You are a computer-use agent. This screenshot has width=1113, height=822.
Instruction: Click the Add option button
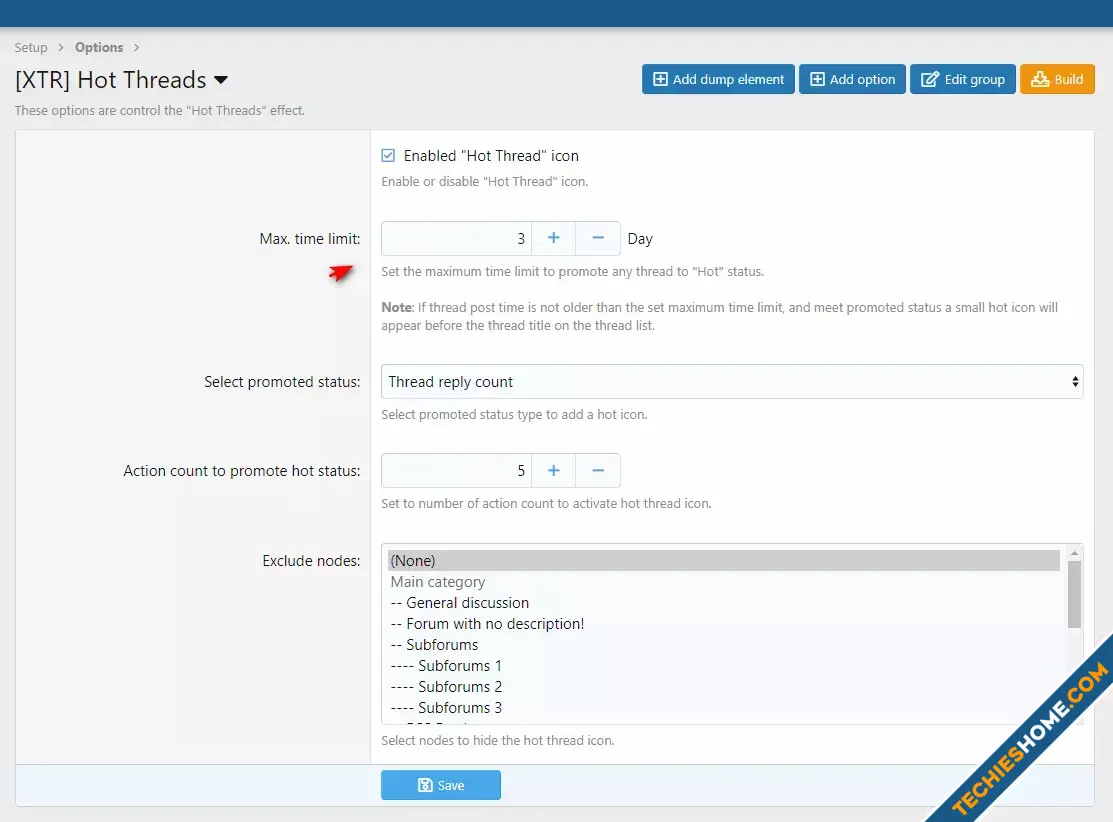click(852, 79)
